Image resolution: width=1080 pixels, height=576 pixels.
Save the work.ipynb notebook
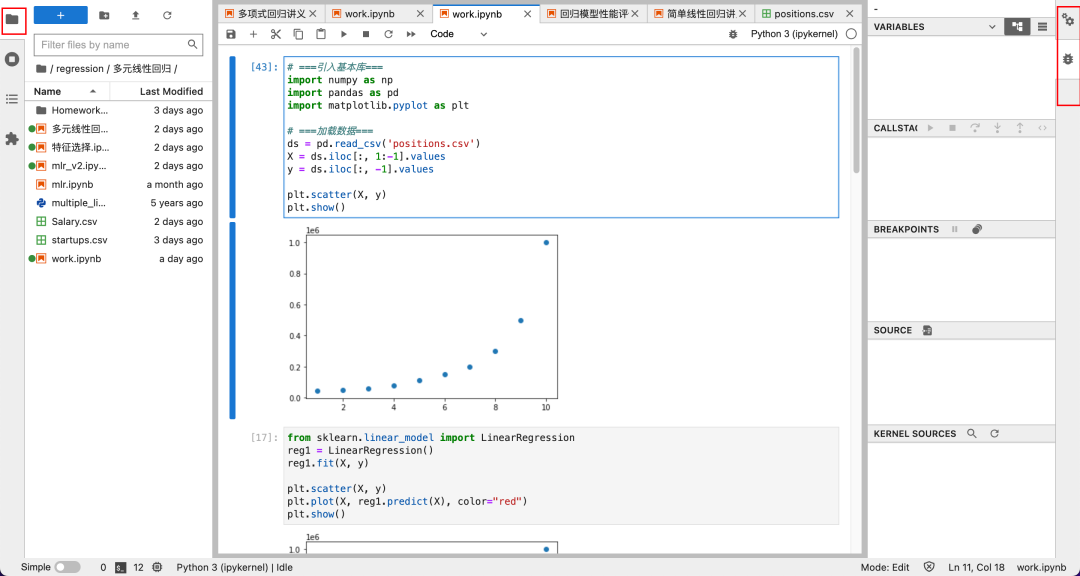point(232,33)
